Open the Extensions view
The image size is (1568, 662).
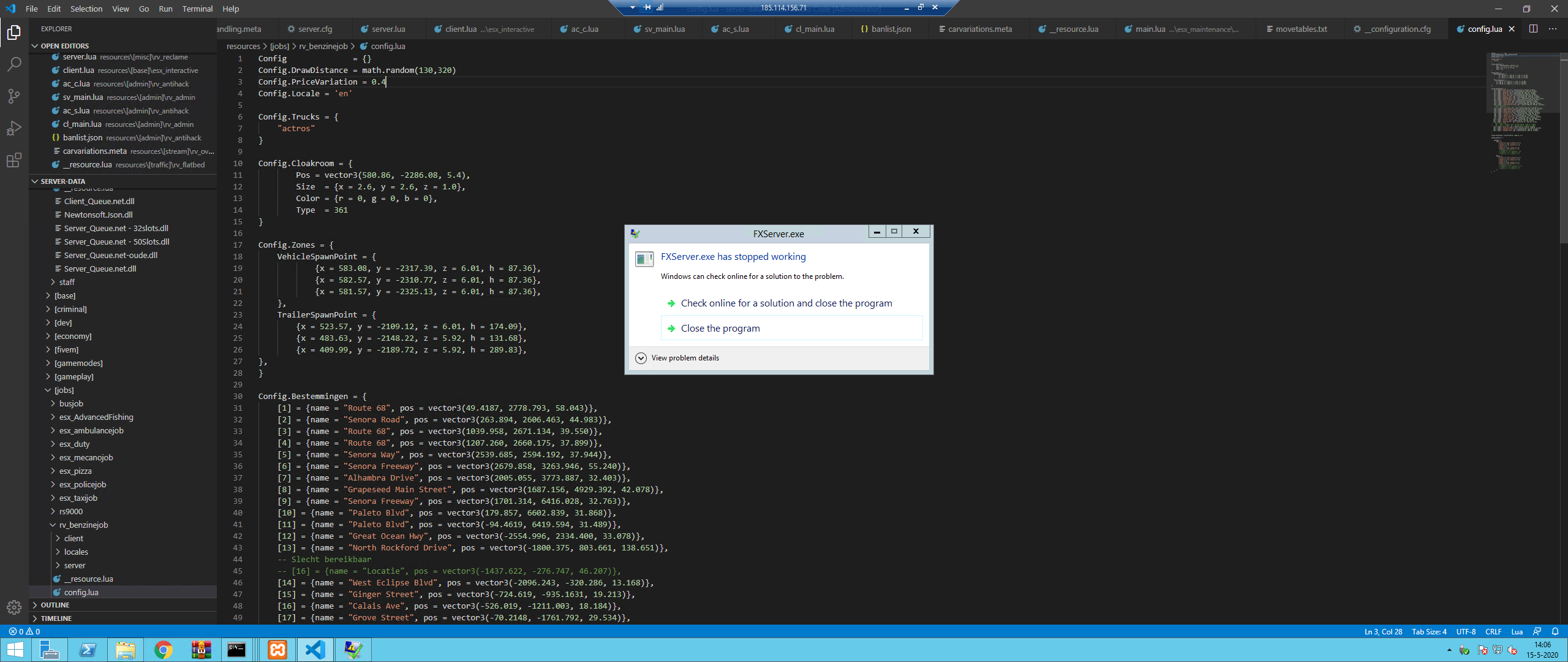coord(14,161)
